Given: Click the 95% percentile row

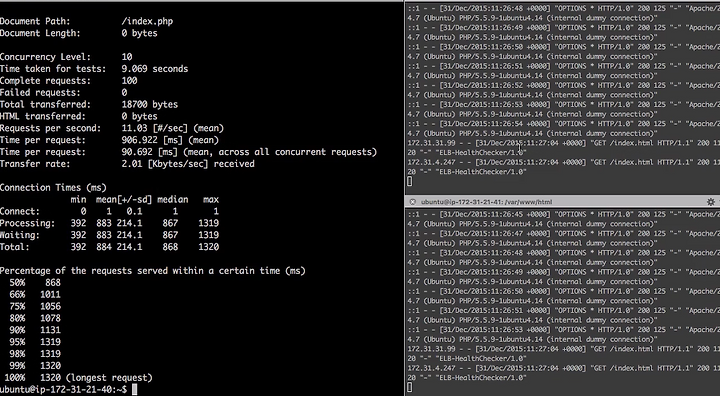Looking at the screenshot, I should (x=35, y=342).
